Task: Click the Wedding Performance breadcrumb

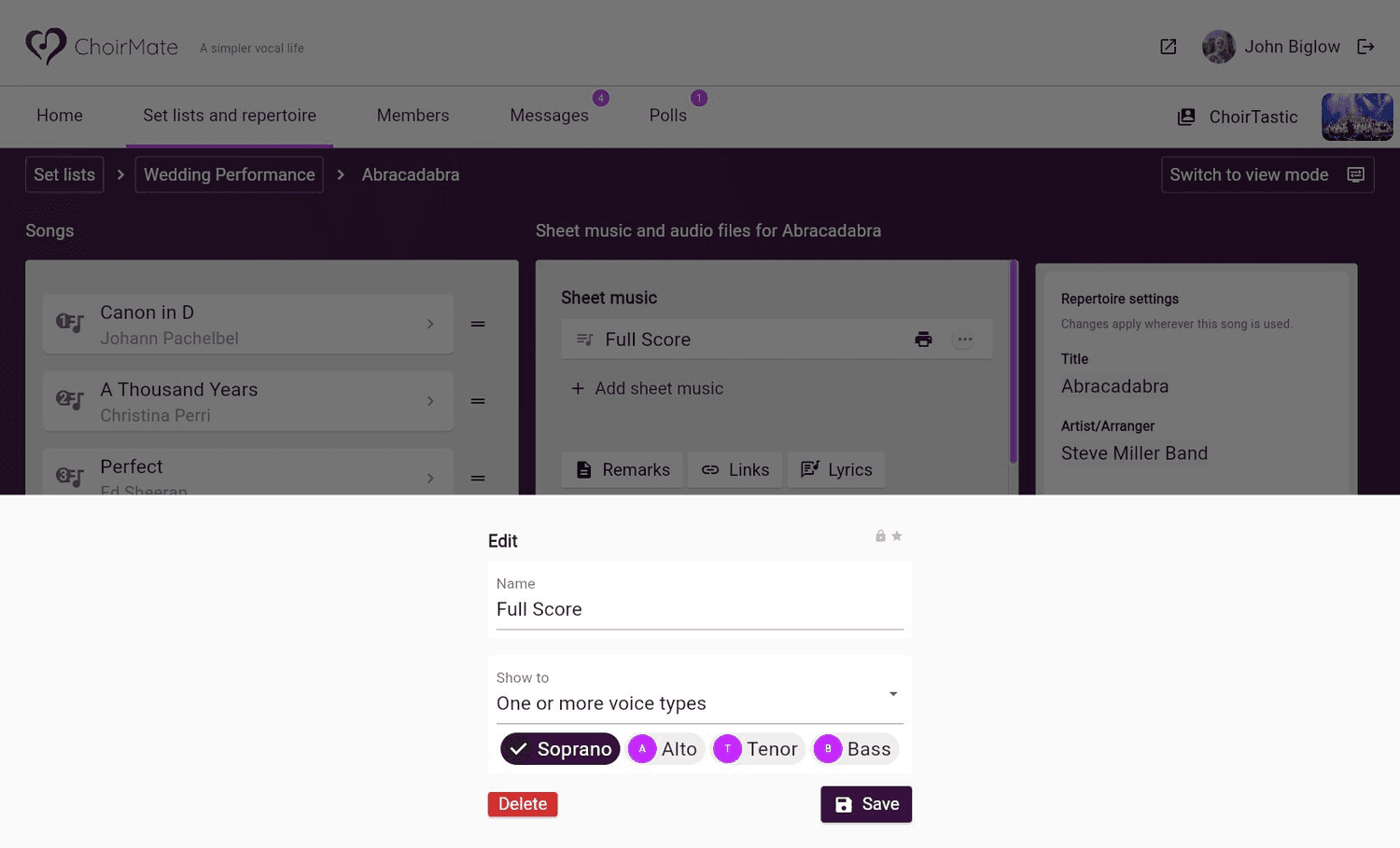Action: coord(230,174)
